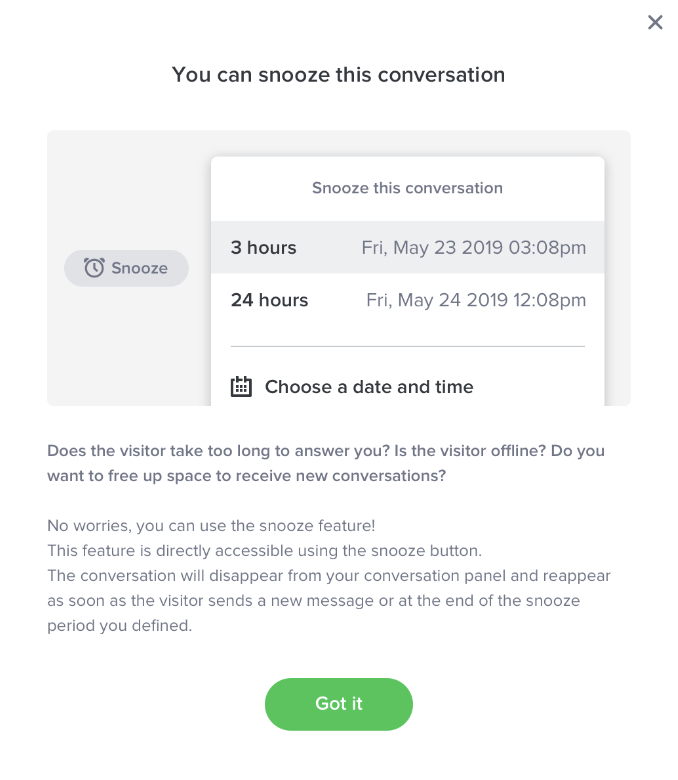Click the 24 hours bold label

tap(269, 300)
